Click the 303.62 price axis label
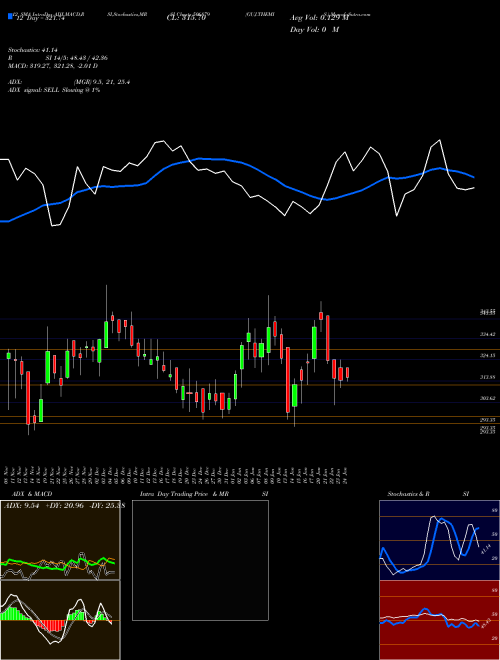Image resolution: width=500 pixels, height=660 pixels. click(487, 398)
